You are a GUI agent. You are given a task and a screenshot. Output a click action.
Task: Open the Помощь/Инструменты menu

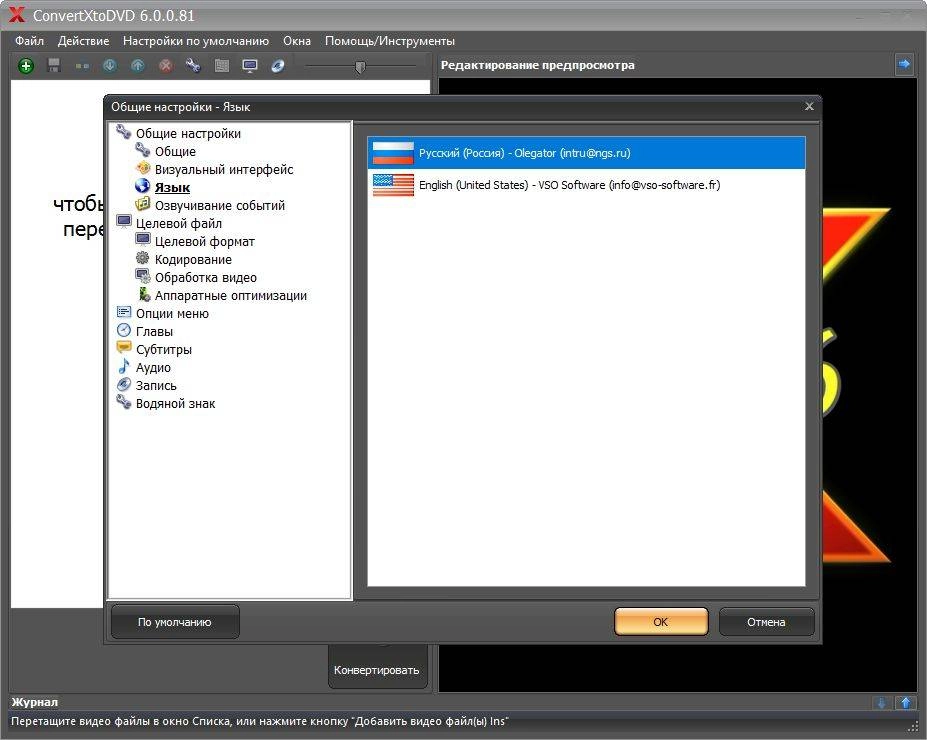point(390,41)
